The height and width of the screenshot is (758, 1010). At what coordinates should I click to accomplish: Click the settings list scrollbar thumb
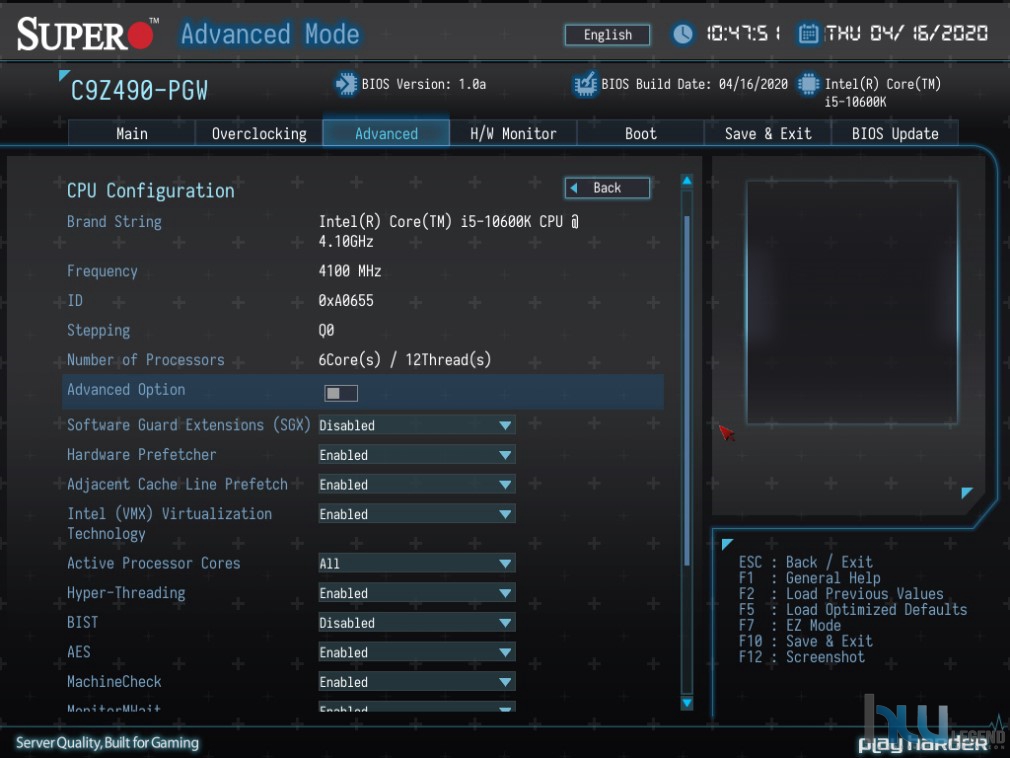coord(687,390)
